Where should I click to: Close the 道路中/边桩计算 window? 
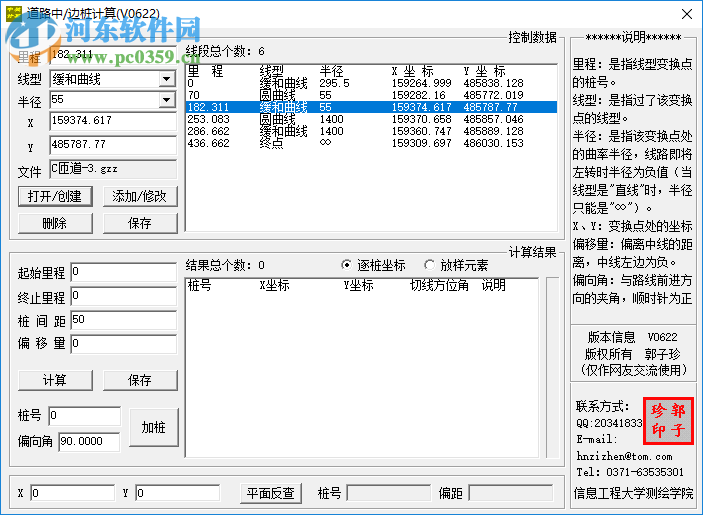[686, 14]
